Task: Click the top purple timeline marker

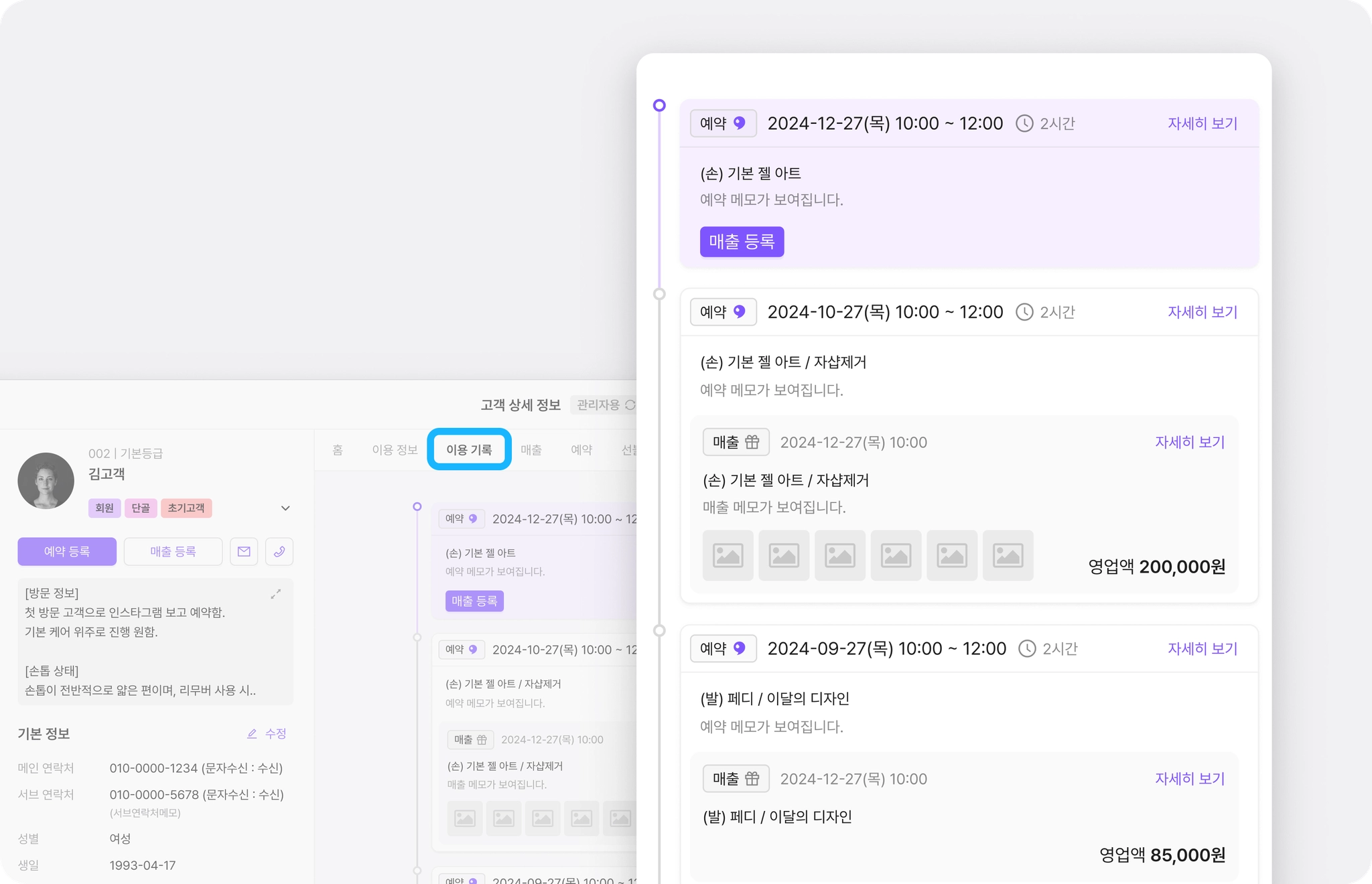Action: [x=659, y=106]
